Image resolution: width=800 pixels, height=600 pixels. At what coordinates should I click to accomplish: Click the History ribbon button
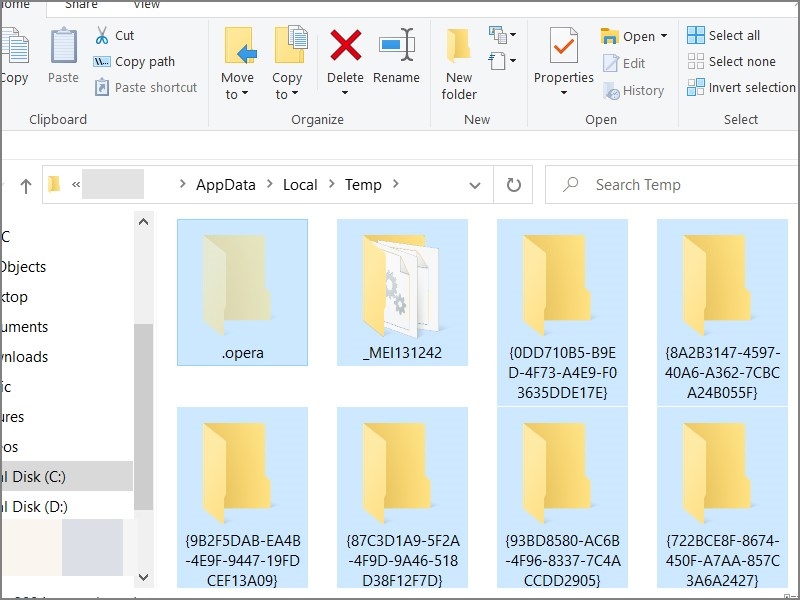pos(634,91)
